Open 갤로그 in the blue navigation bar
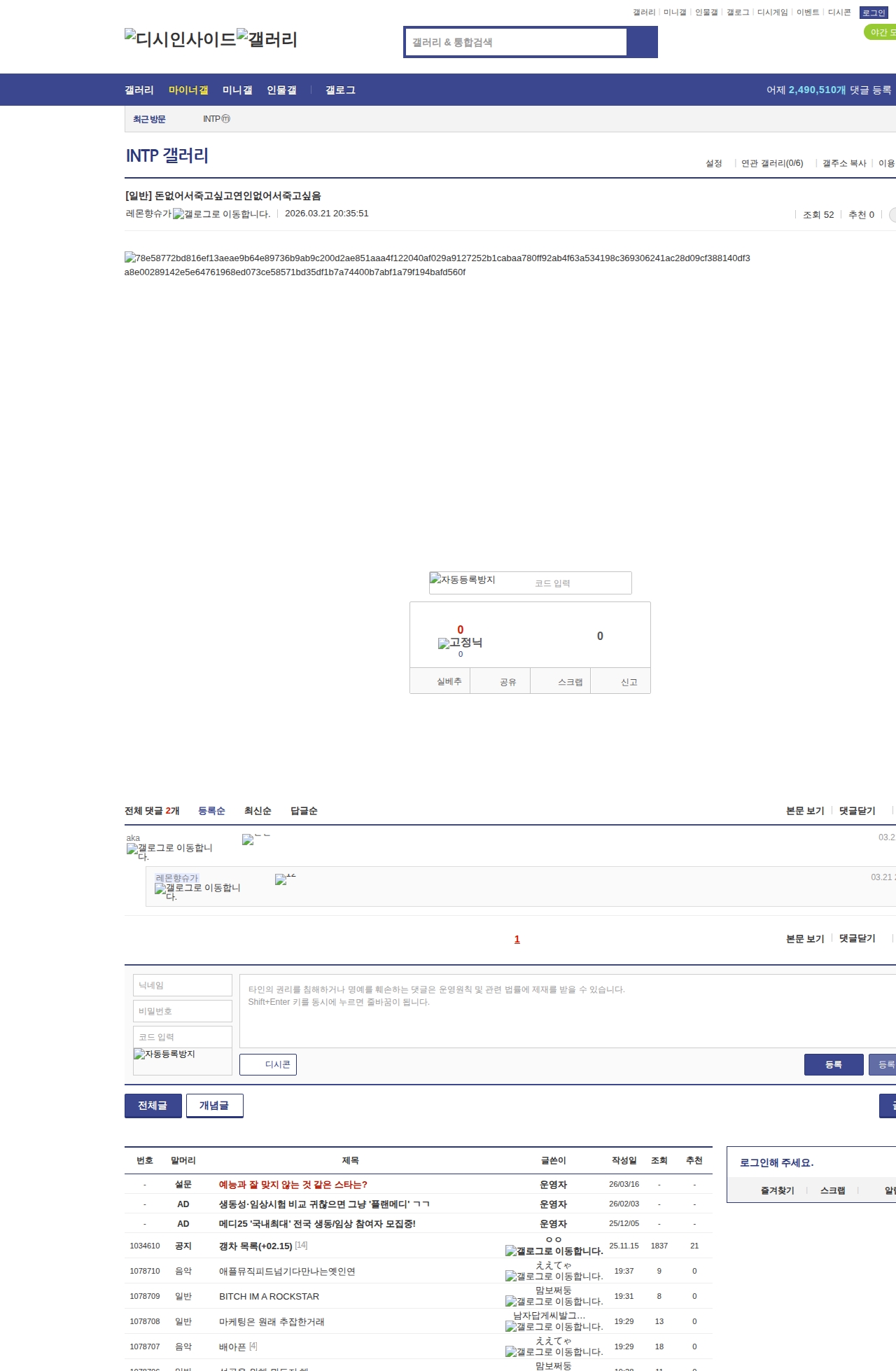The width and height of the screenshot is (896, 1371). tap(340, 90)
